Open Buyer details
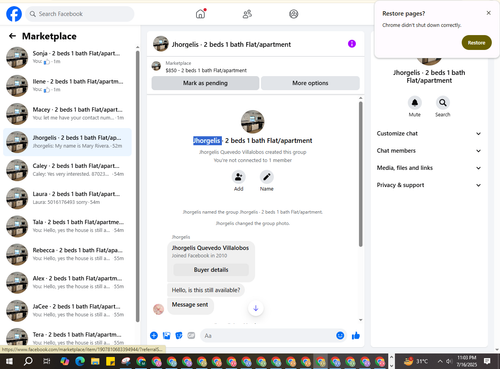The height and width of the screenshot is (369, 500). click(x=211, y=270)
